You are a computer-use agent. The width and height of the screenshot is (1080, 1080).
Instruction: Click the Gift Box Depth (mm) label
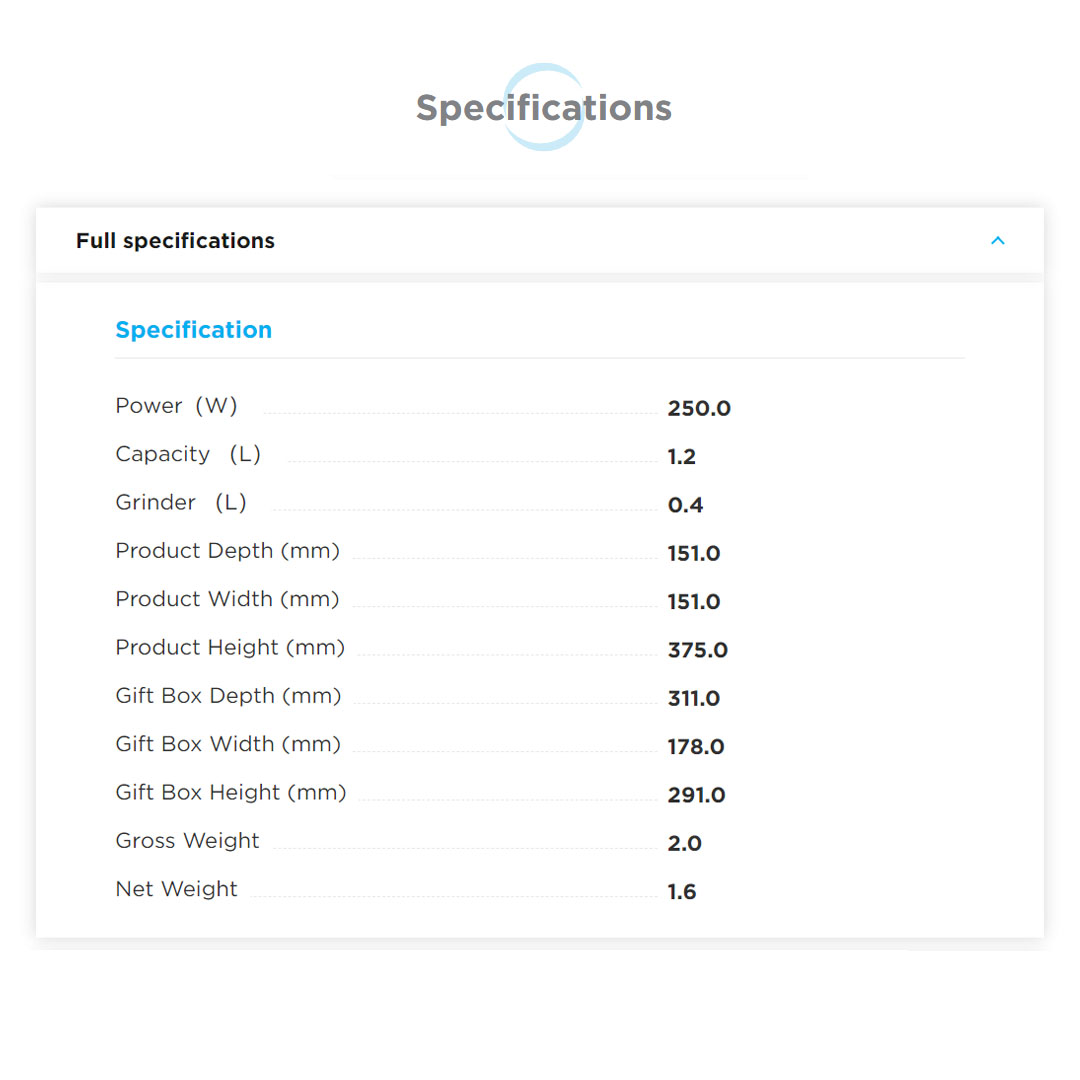(x=228, y=696)
